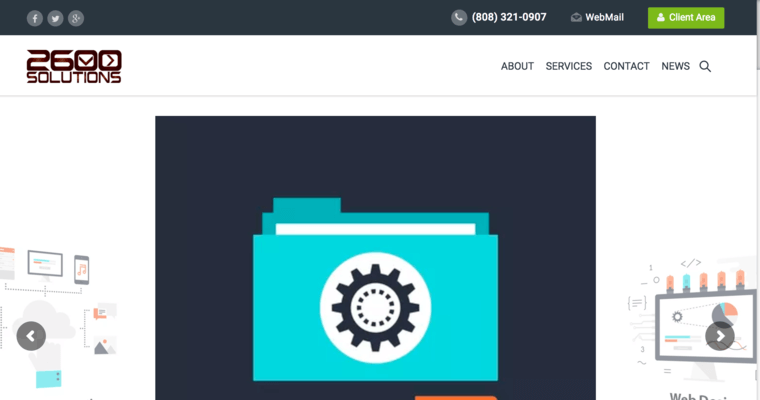Open the CONTACT menu item
This screenshot has width=760, height=400.
pos(626,66)
